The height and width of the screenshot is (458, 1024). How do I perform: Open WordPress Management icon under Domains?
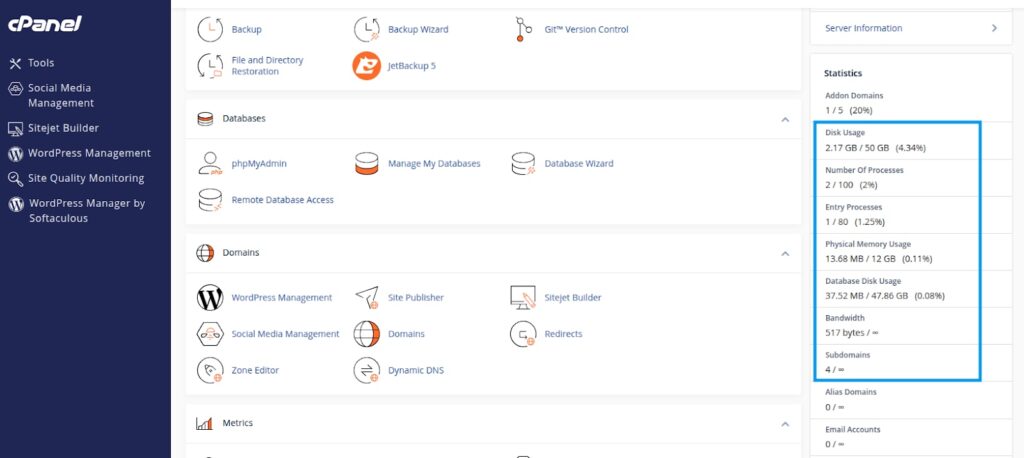coord(210,297)
